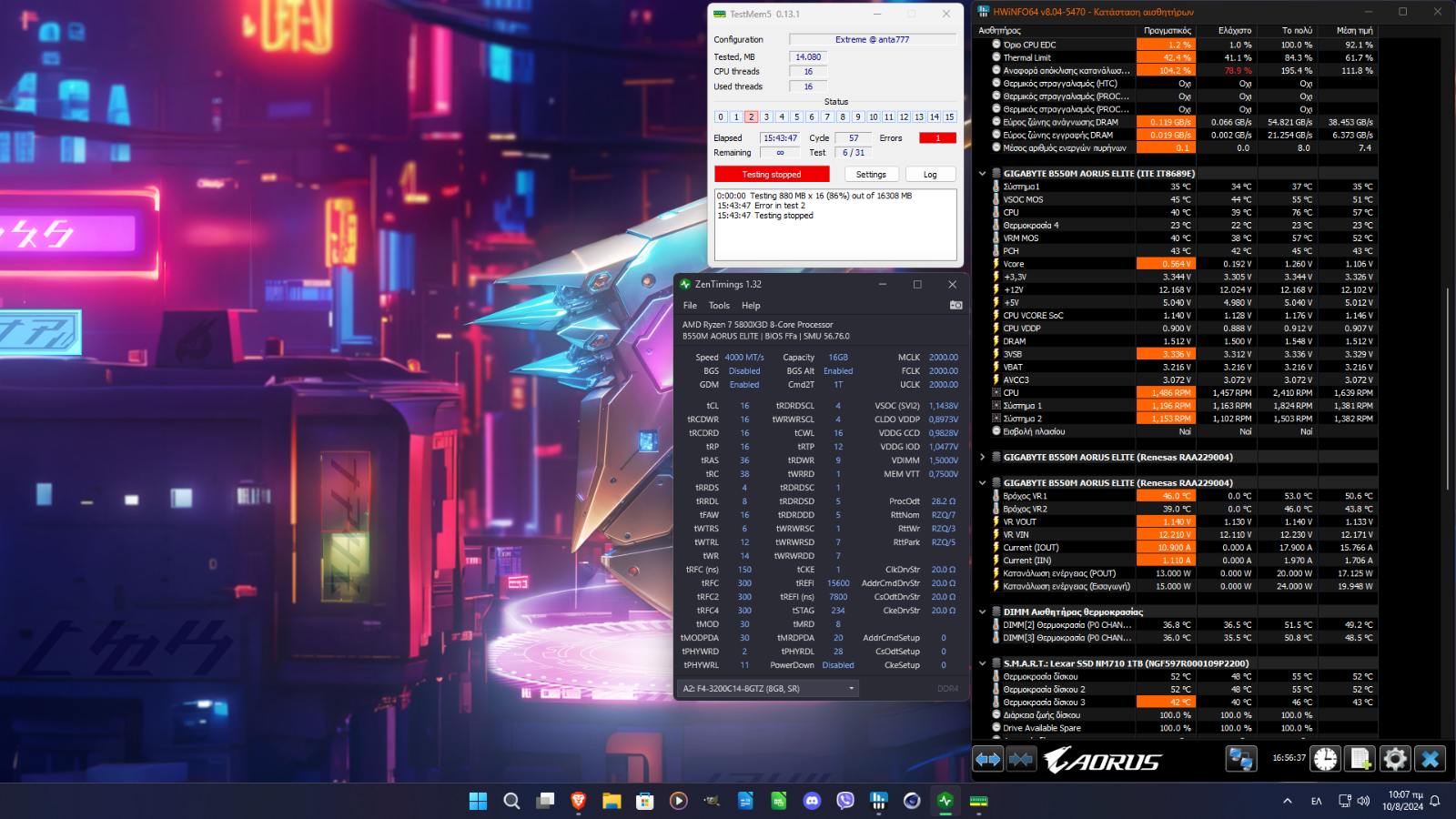Select Thermal Limit row in HWiNFO

coord(1183,57)
